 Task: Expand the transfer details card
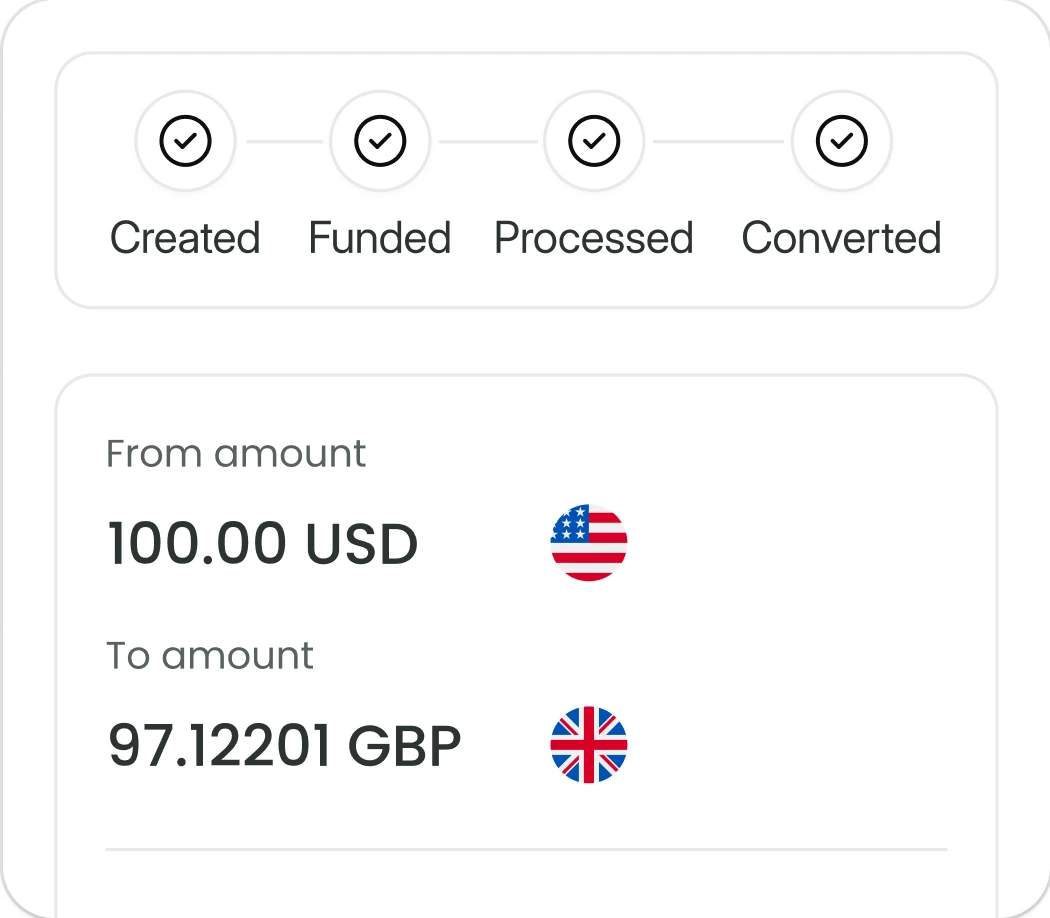tap(527, 640)
